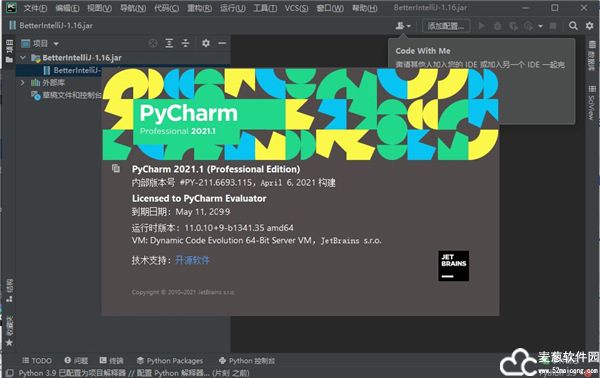This screenshot has width=600, height=378.
Task: Open the 窗口(W) menu
Action: pyautogui.click(x=330, y=8)
